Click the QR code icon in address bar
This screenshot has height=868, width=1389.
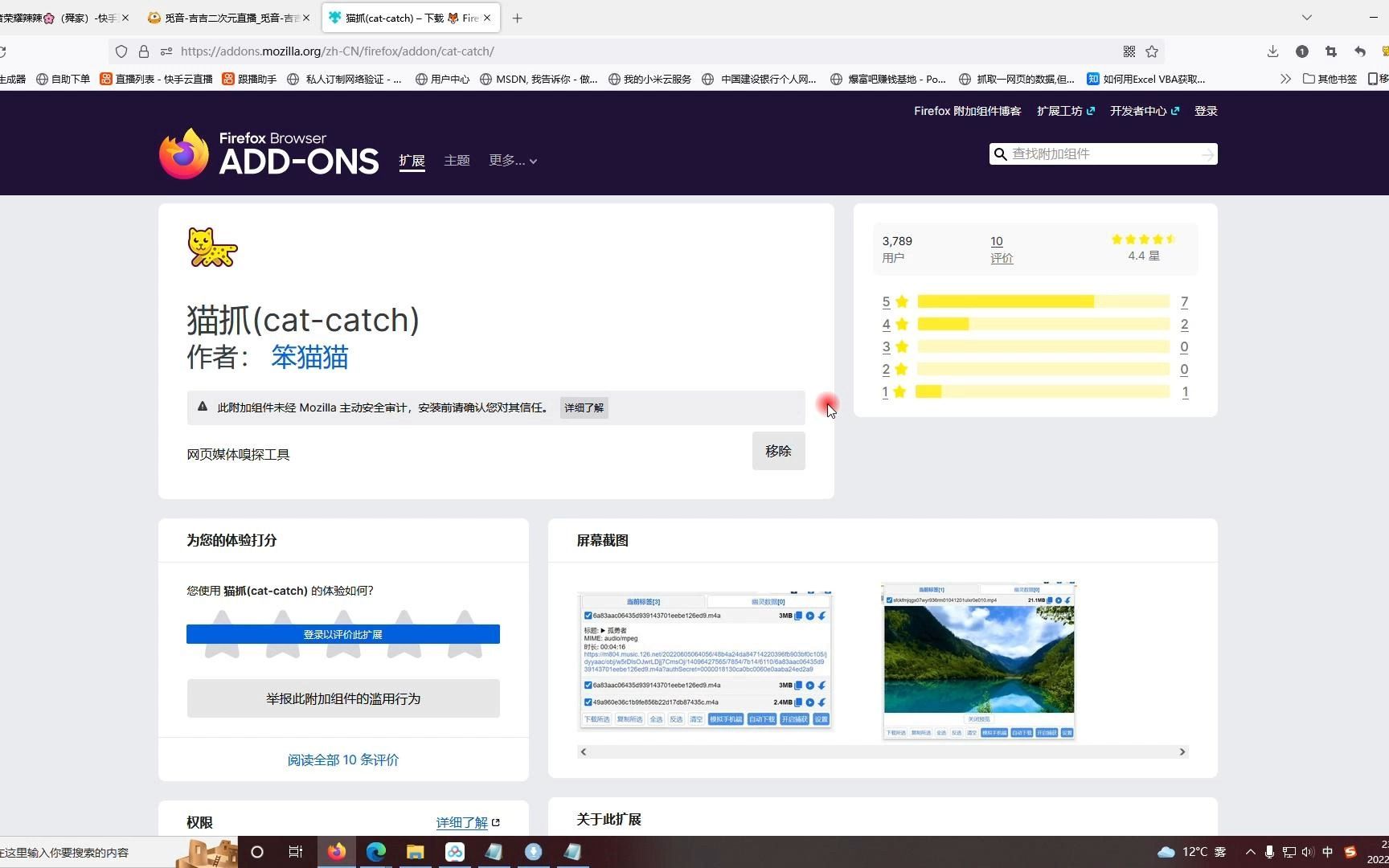coord(1129,51)
